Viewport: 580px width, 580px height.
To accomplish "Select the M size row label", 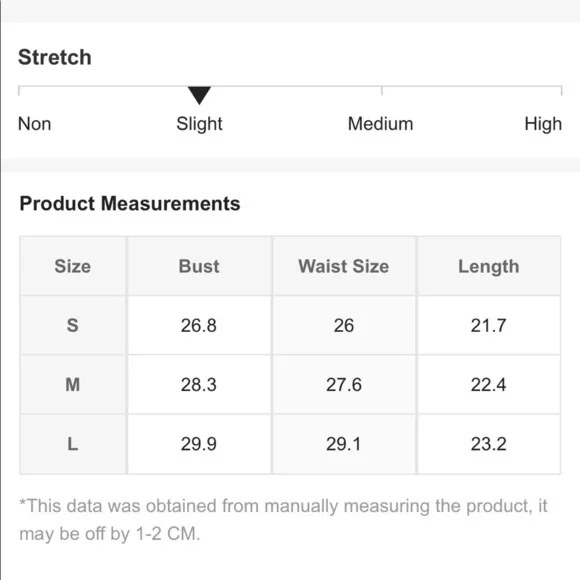I will tap(72, 385).
